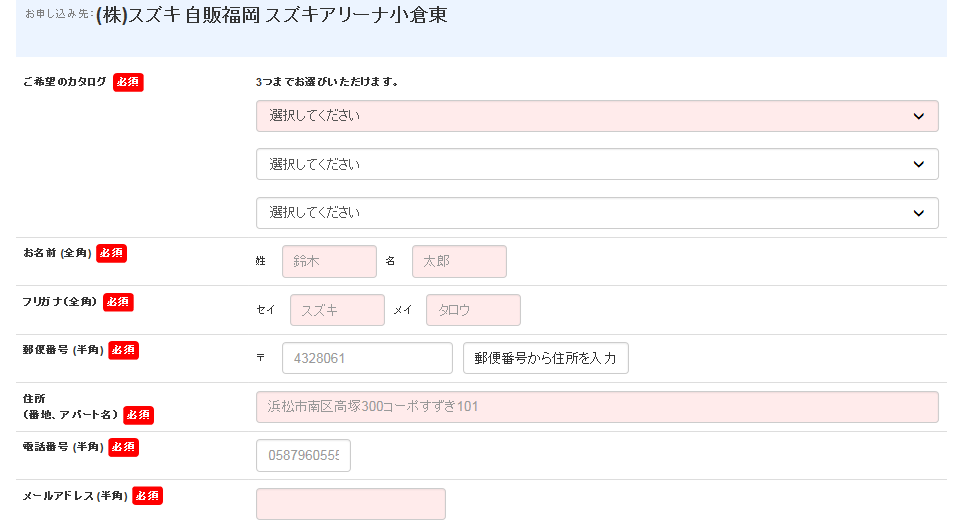
Task: Click the 必須 badge beside 住所
Action: (138, 414)
